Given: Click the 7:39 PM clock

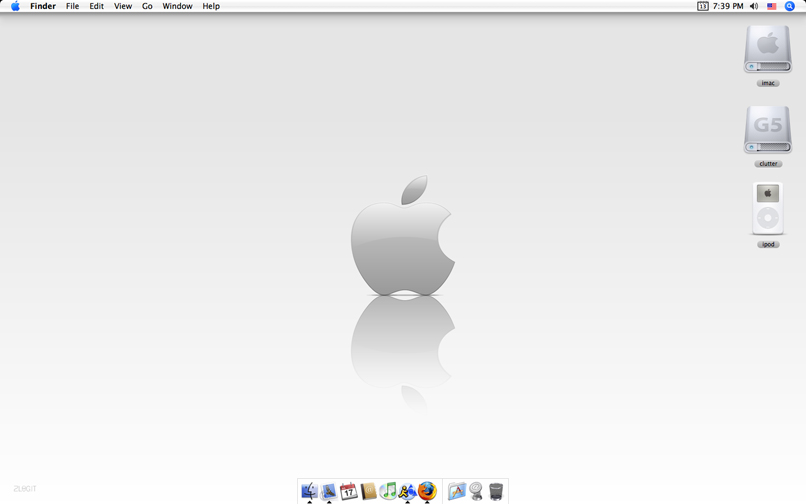Looking at the screenshot, I should pyautogui.click(x=728, y=6).
